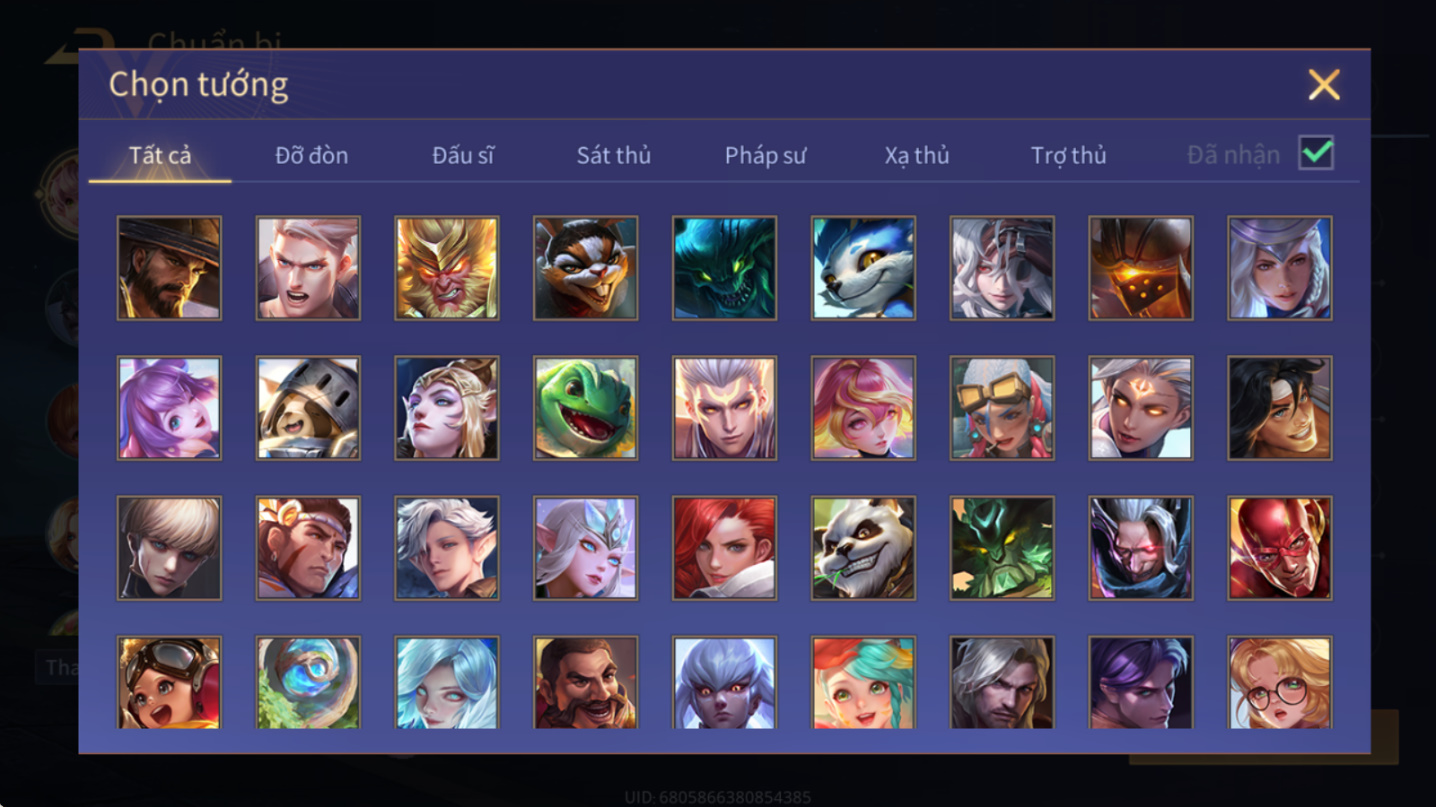Filter heroes by Pháp sư
1436x807 pixels.
tap(765, 155)
